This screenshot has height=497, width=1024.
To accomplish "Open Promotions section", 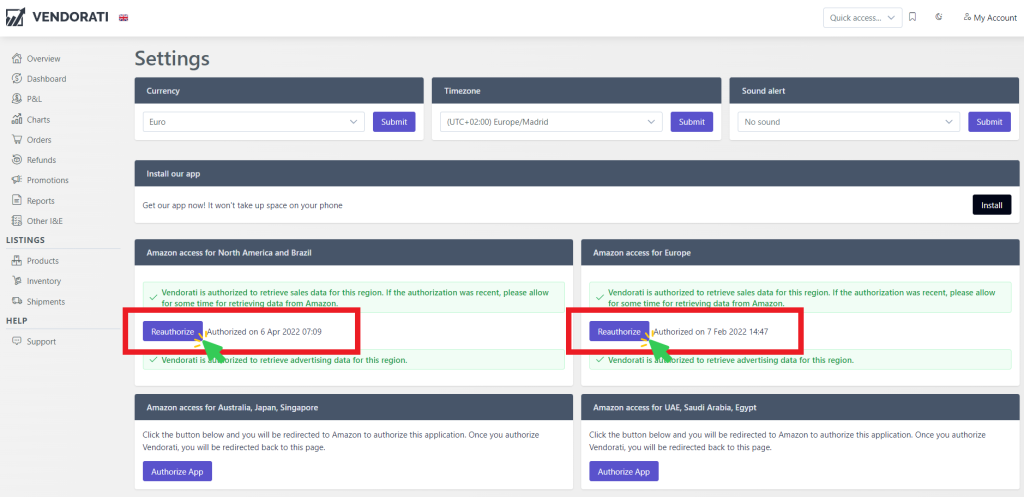I will point(48,180).
